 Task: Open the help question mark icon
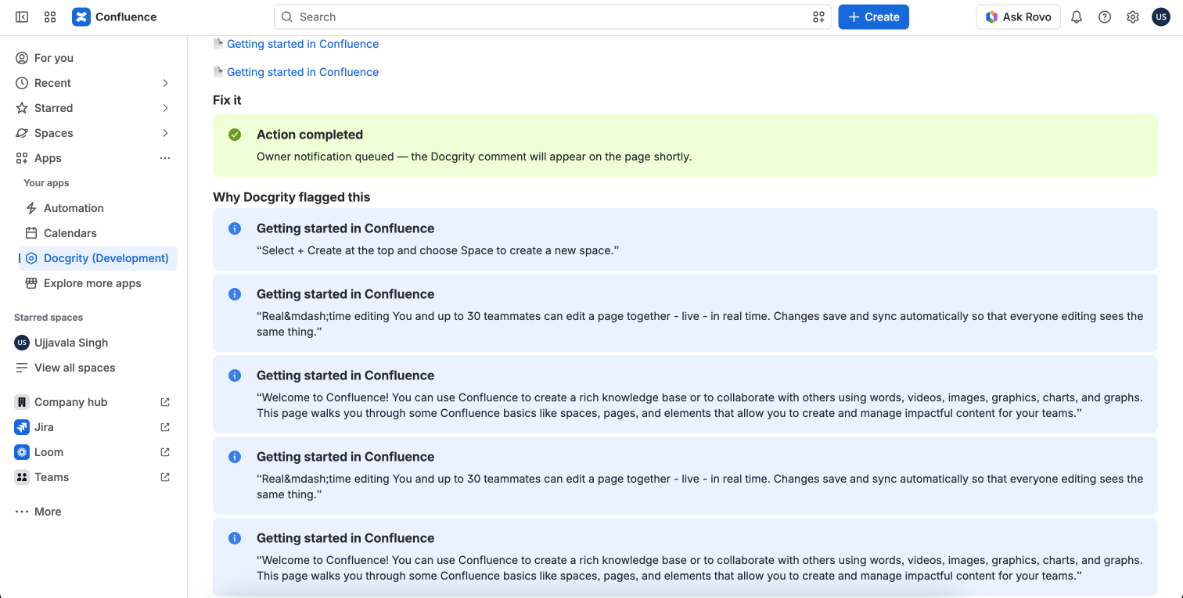(1105, 17)
